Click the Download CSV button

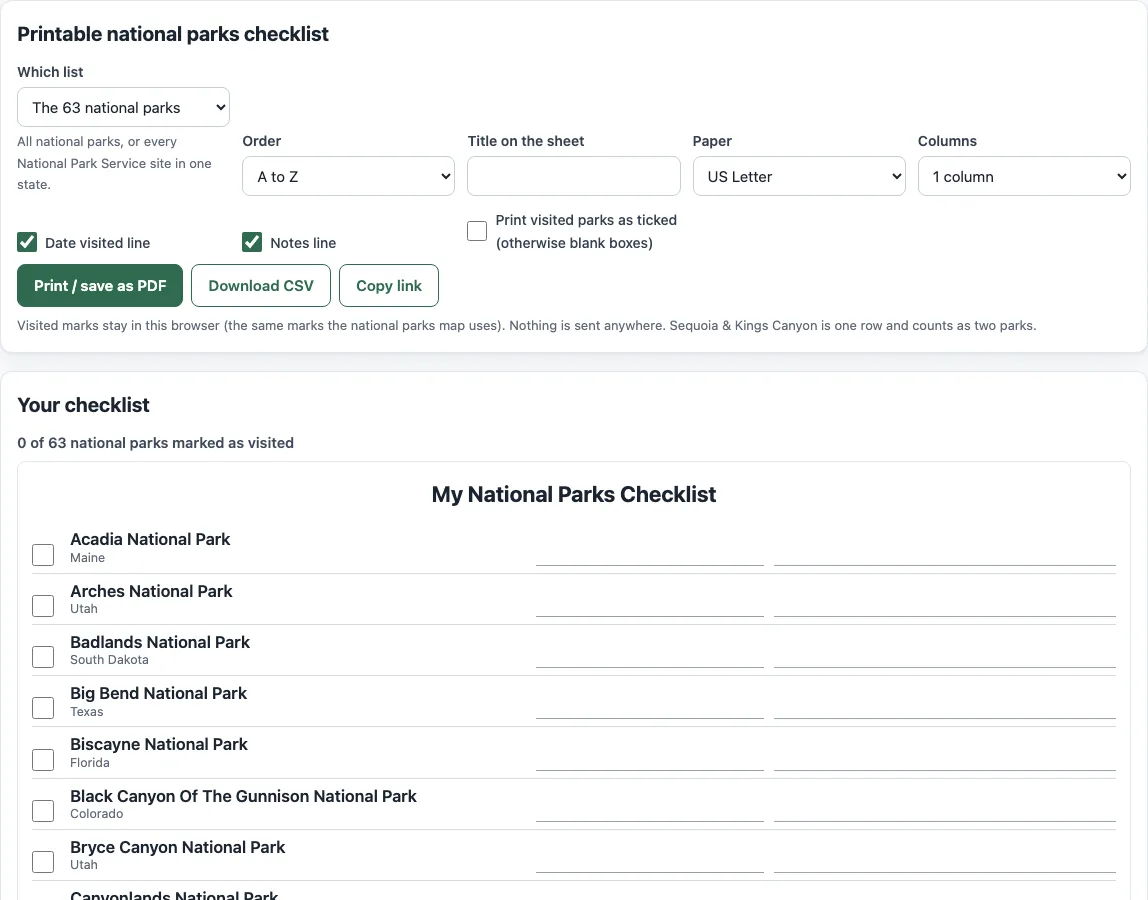pos(261,286)
